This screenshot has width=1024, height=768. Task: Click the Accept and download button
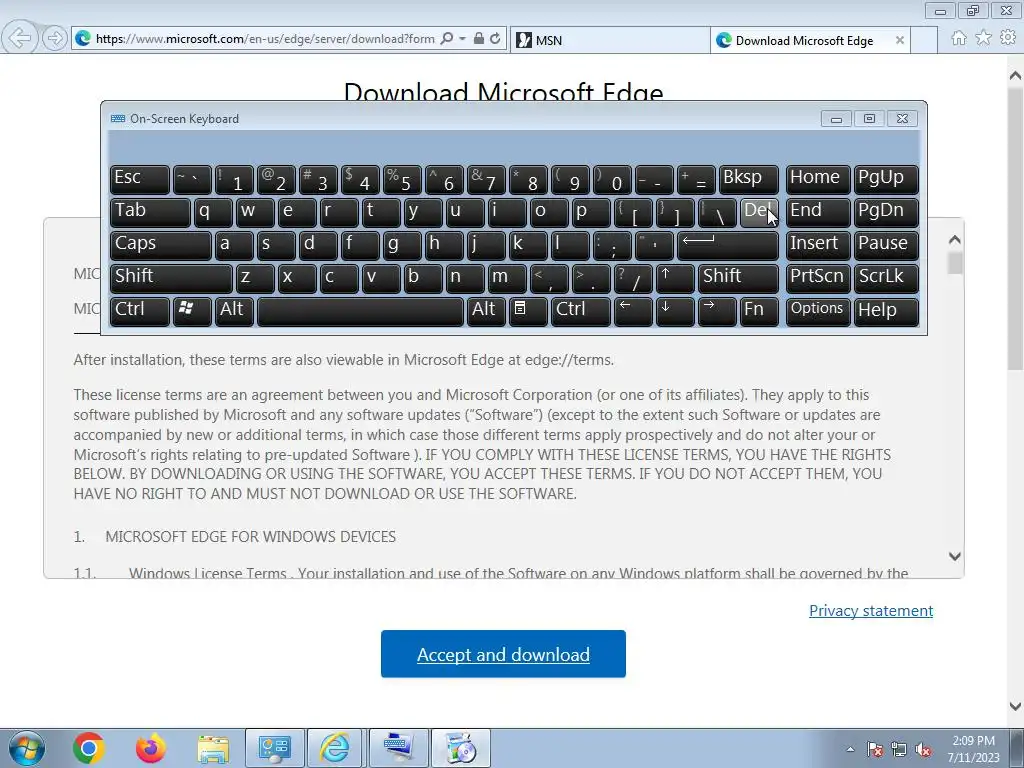click(504, 654)
